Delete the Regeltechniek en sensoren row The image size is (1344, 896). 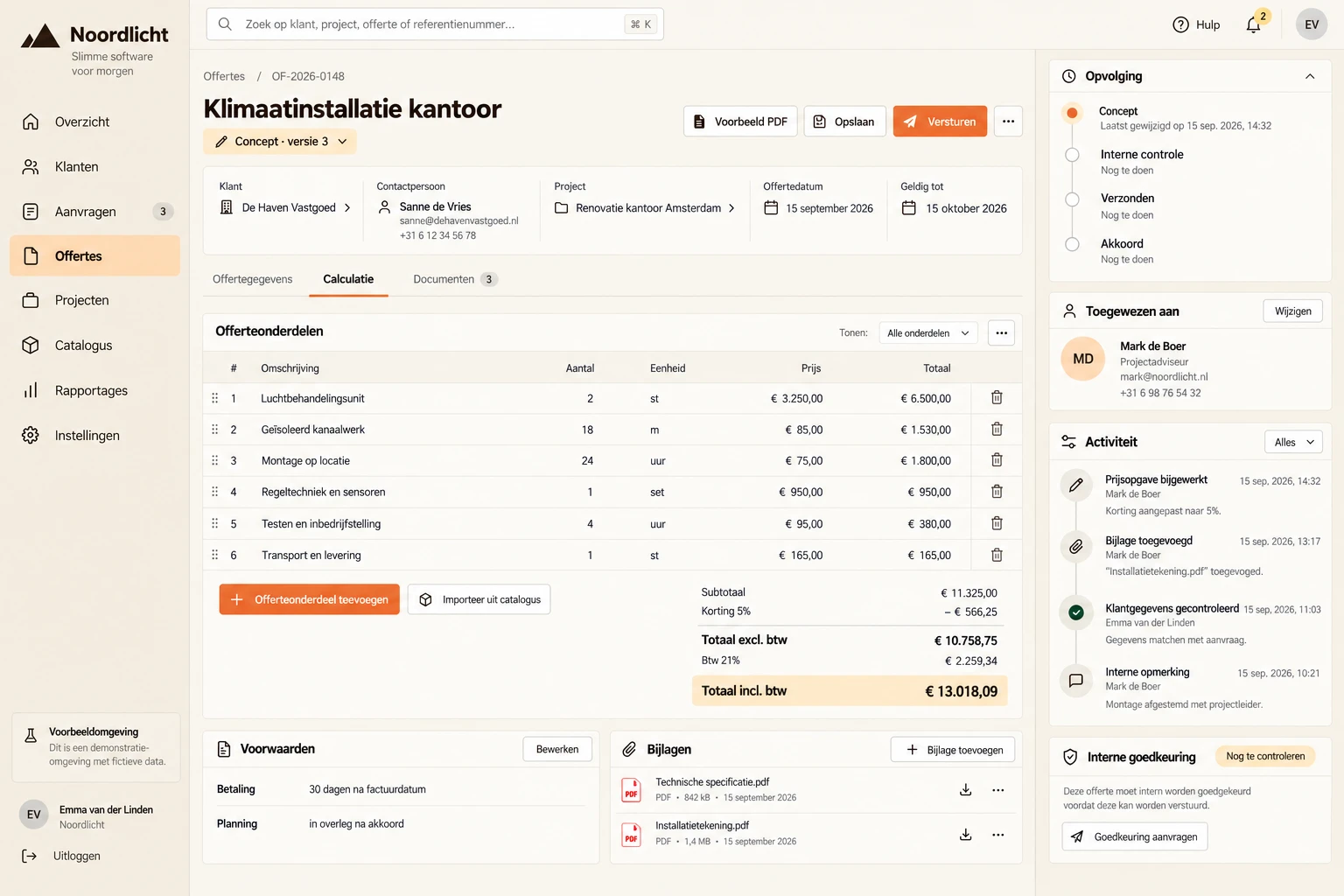(x=997, y=492)
